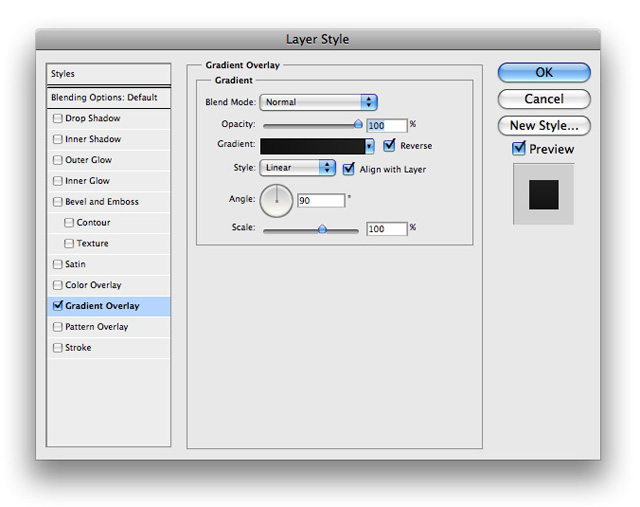Uncheck the Reverse gradient checkbox

(389, 145)
